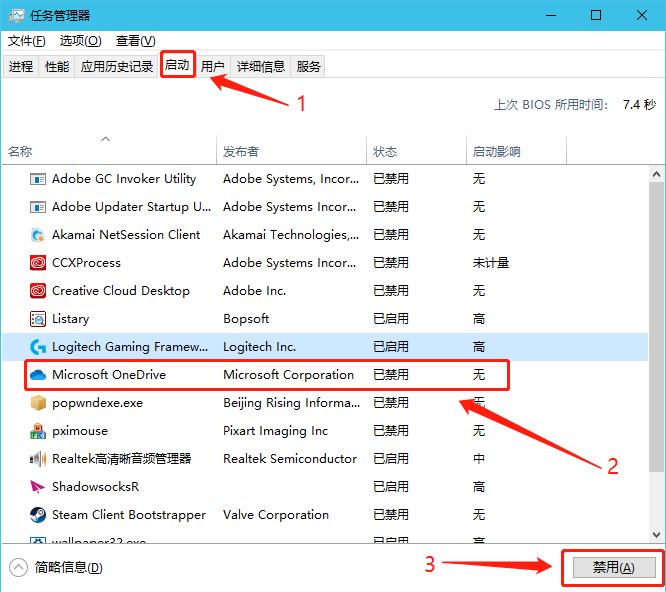Select the Listary row name
This screenshot has height=592, width=666.
71,319
